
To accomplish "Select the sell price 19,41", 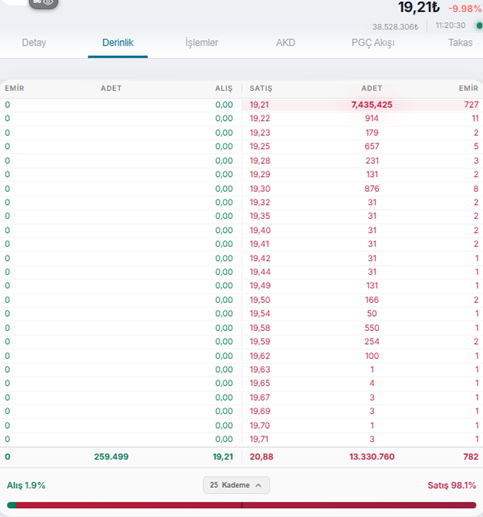I will [x=259, y=244].
